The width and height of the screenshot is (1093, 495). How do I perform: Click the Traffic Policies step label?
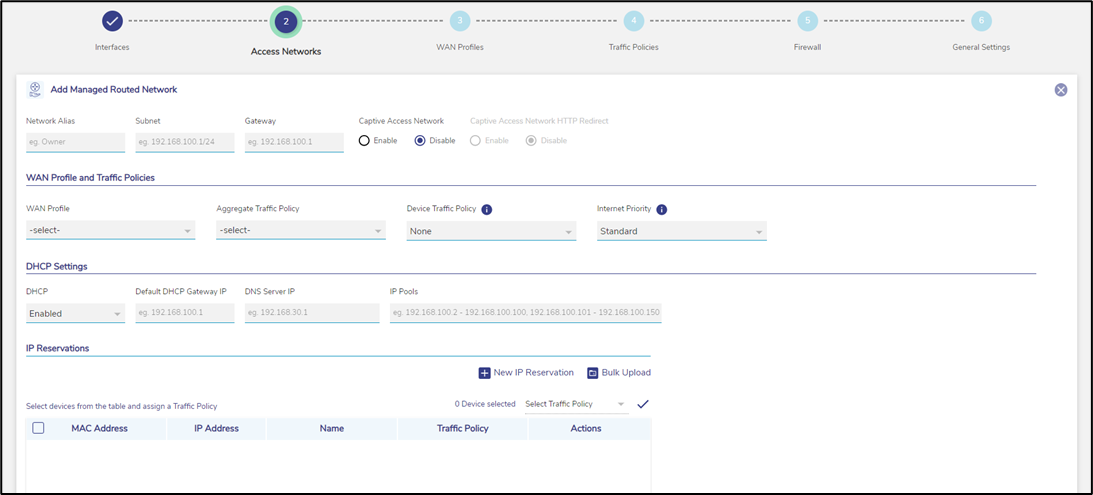tap(634, 47)
